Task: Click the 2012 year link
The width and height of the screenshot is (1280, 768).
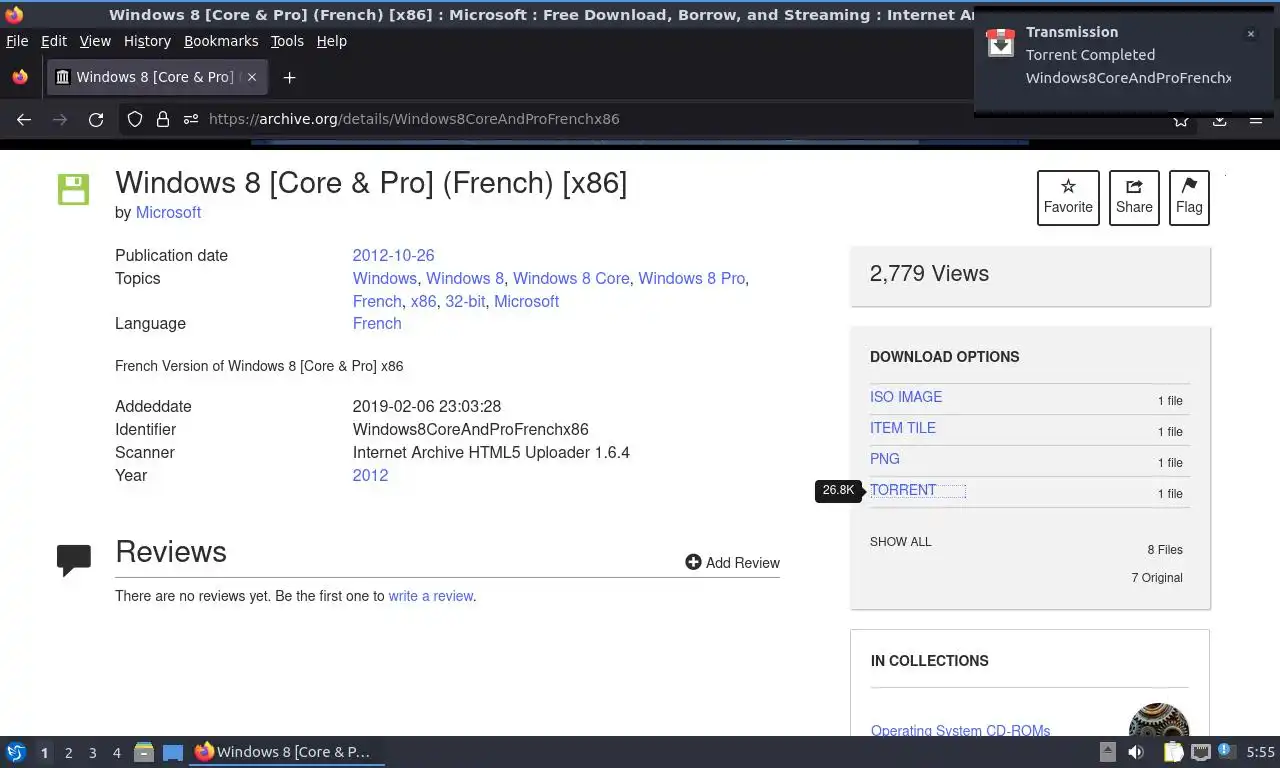Action: (370, 475)
